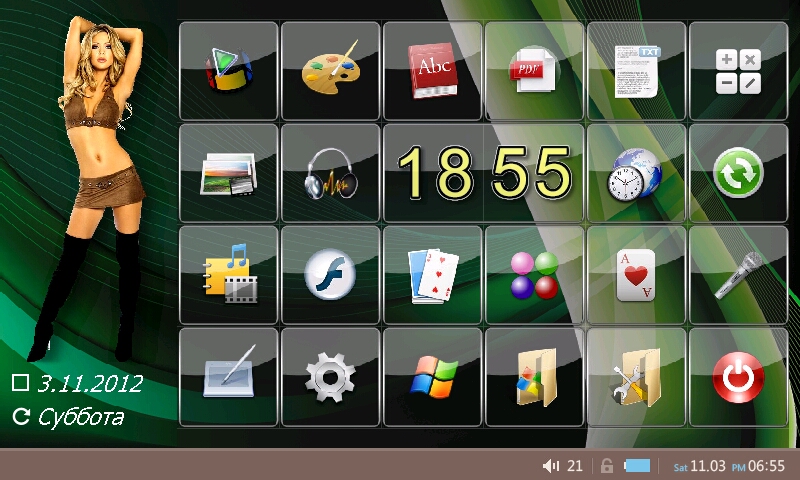
Task: Click the Windows logo tile
Action: tap(433, 377)
